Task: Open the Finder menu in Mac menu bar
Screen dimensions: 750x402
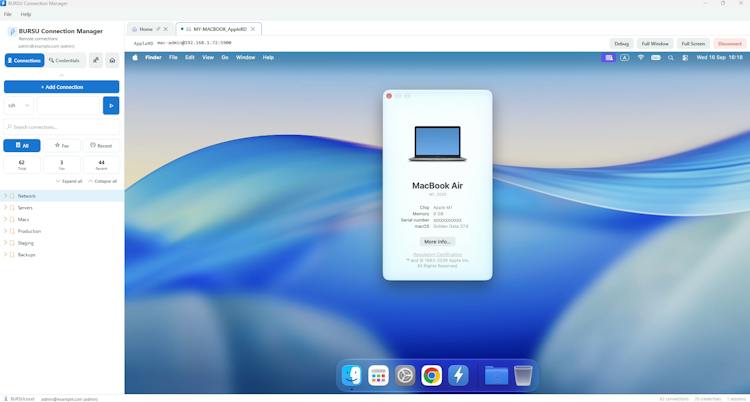Action: pos(153,57)
